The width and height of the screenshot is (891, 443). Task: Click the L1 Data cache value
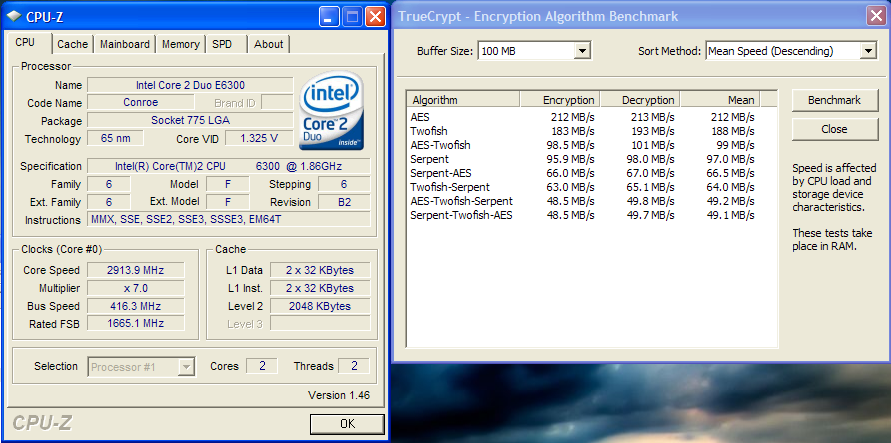click(320, 270)
